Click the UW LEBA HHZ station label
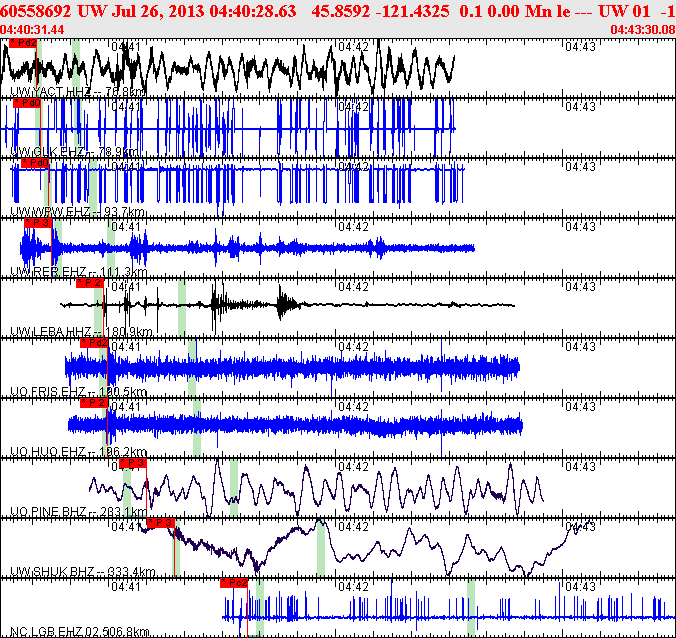This screenshot has height=638, width=676. (x=81, y=332)
